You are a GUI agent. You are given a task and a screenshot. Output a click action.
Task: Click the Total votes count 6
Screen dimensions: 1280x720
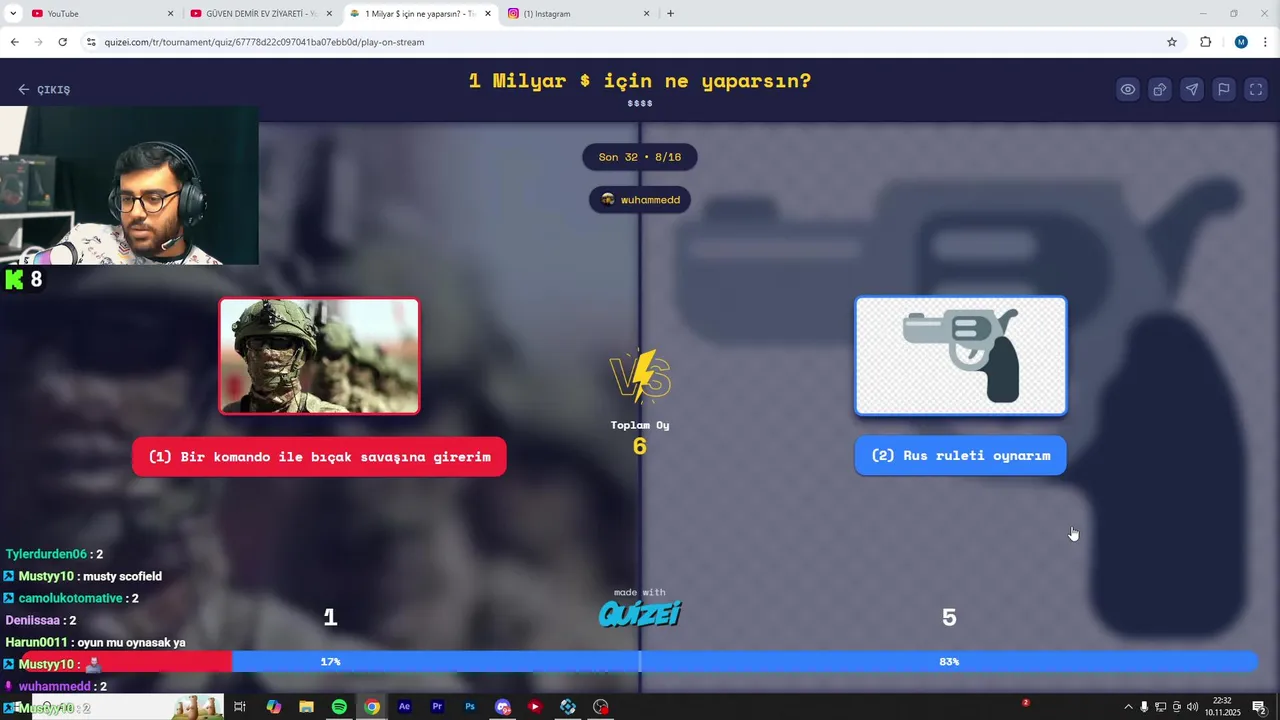coord(640,446)
